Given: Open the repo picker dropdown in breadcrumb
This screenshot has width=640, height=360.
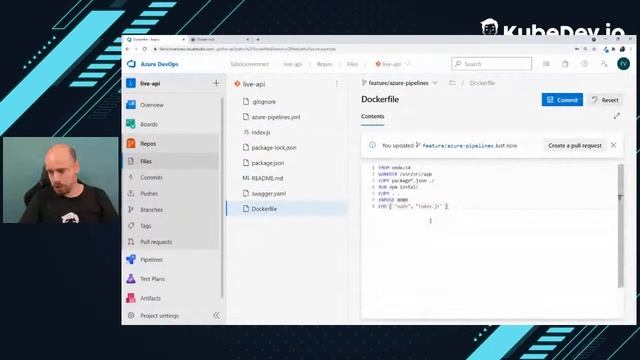Looking at the screenshot, I should [x=393, y=64].
